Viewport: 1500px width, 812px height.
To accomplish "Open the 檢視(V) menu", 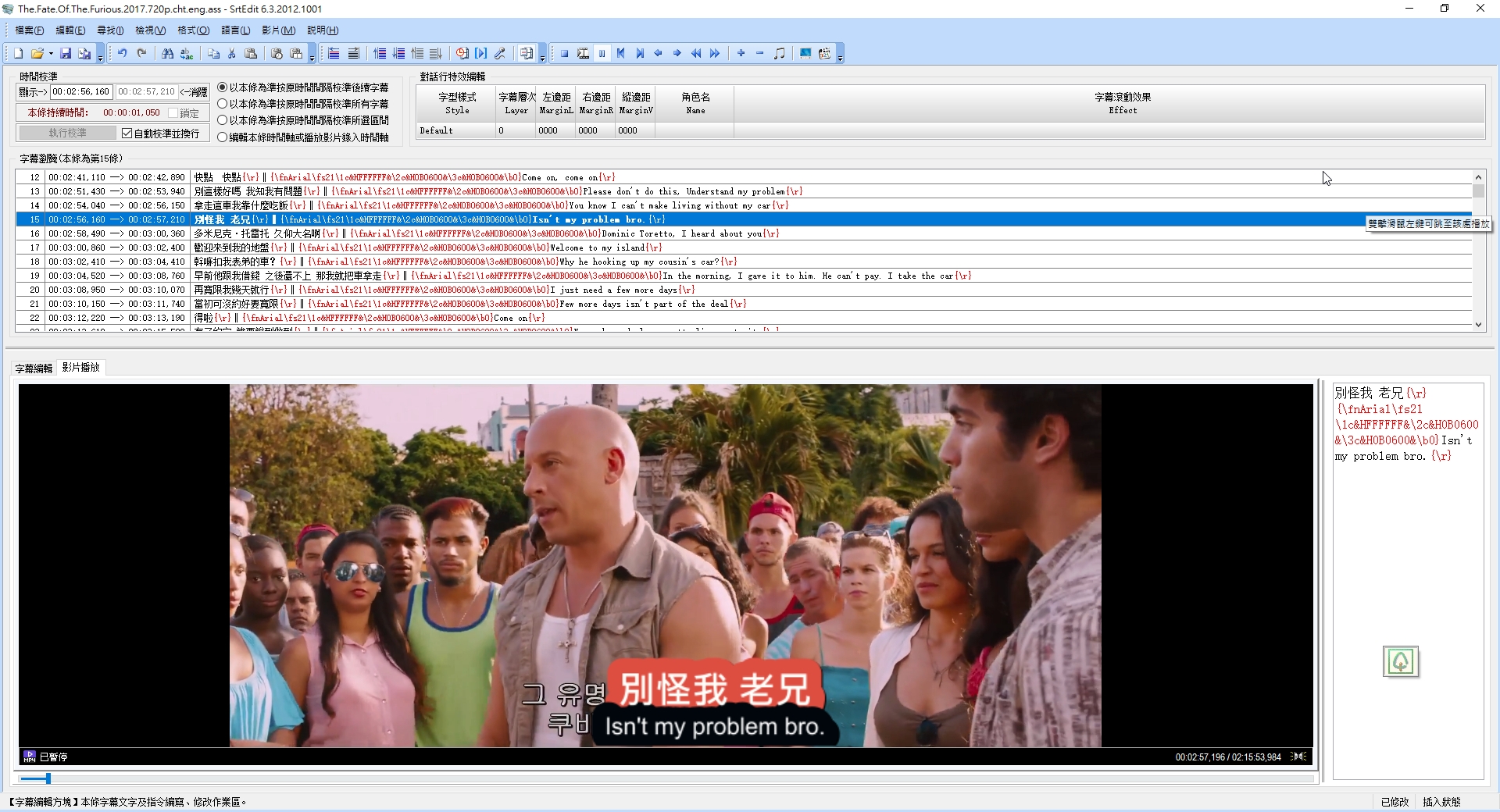I will [x=150, y=30].
